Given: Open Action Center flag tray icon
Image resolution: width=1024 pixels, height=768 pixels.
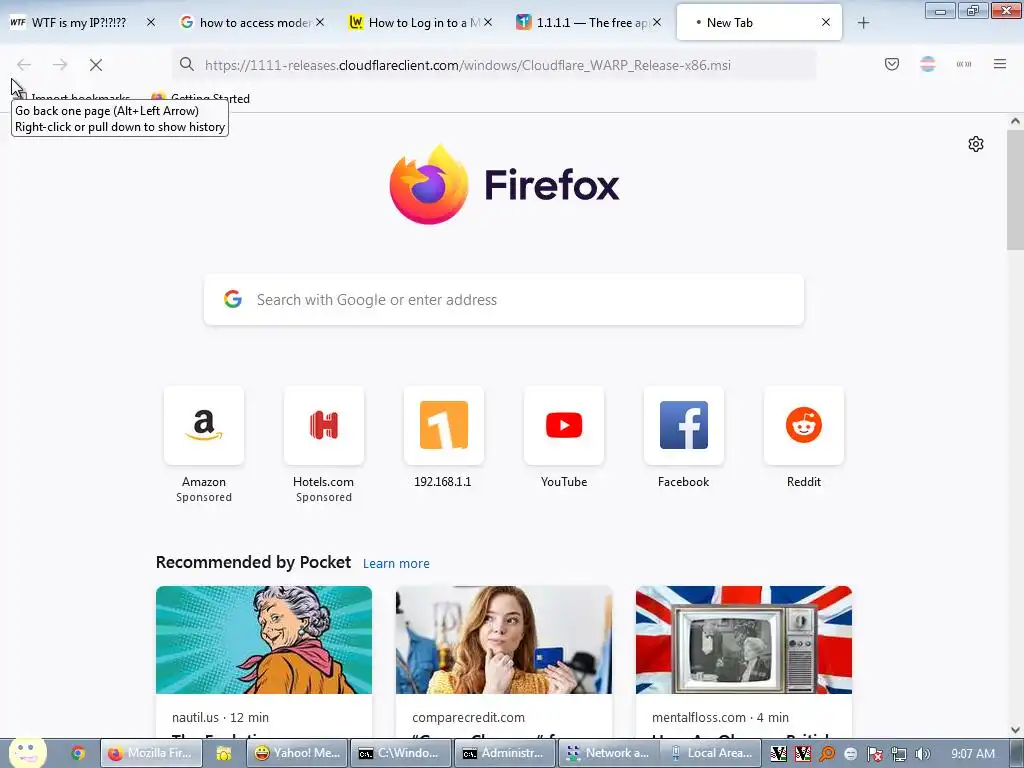Looking at the screenshot, I should click(x=874, y=754).
